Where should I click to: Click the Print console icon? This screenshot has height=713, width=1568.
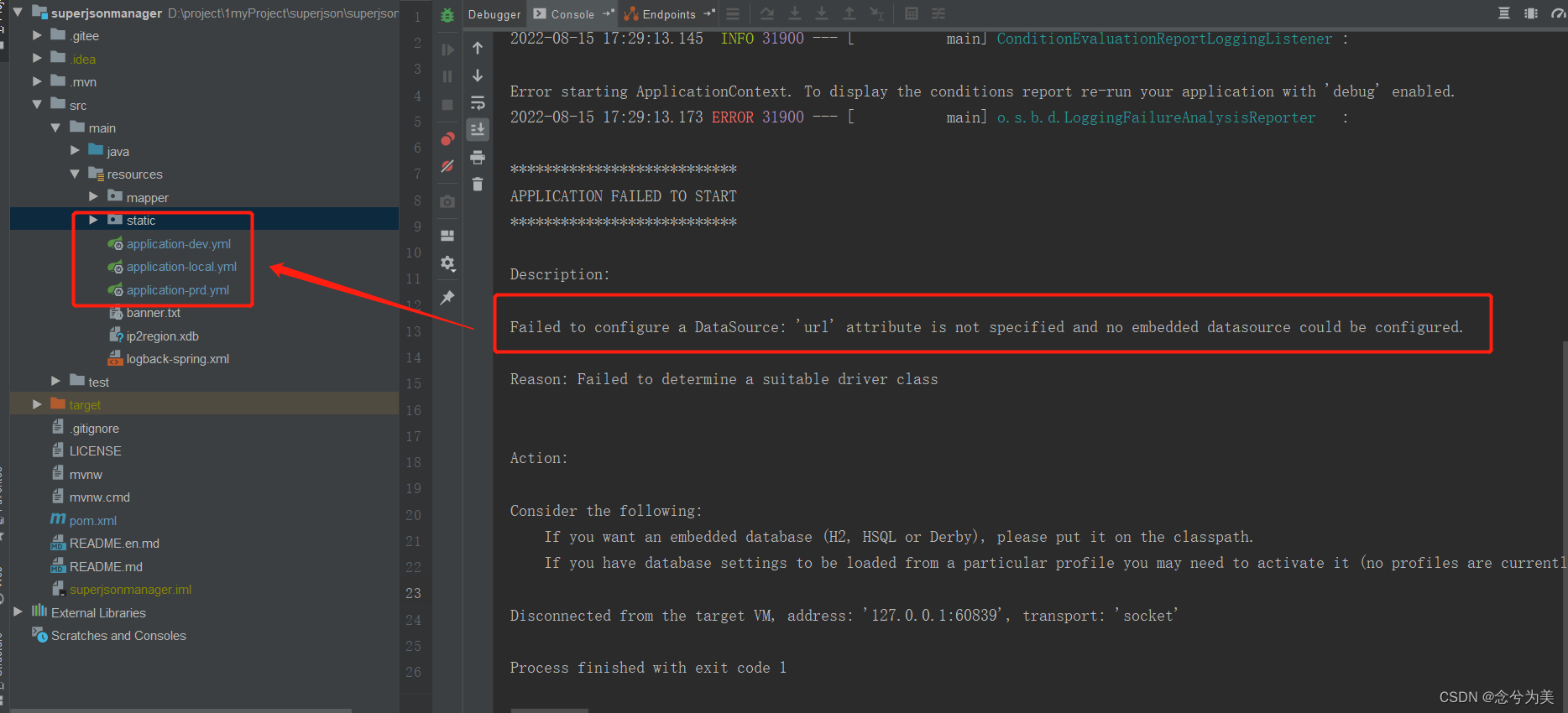pos(478,157)
